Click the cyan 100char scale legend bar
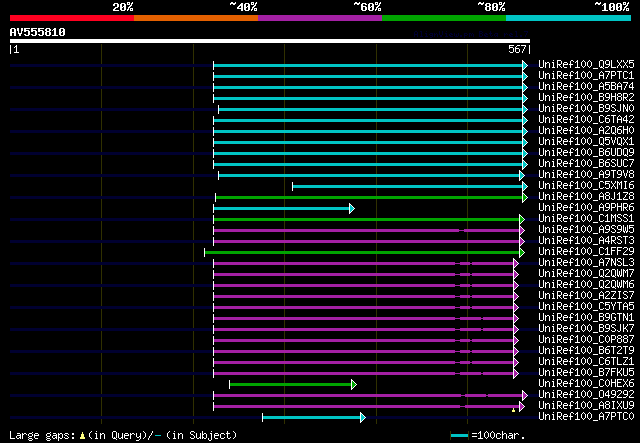This screenshot has width=640, height=443. point(460,435)
